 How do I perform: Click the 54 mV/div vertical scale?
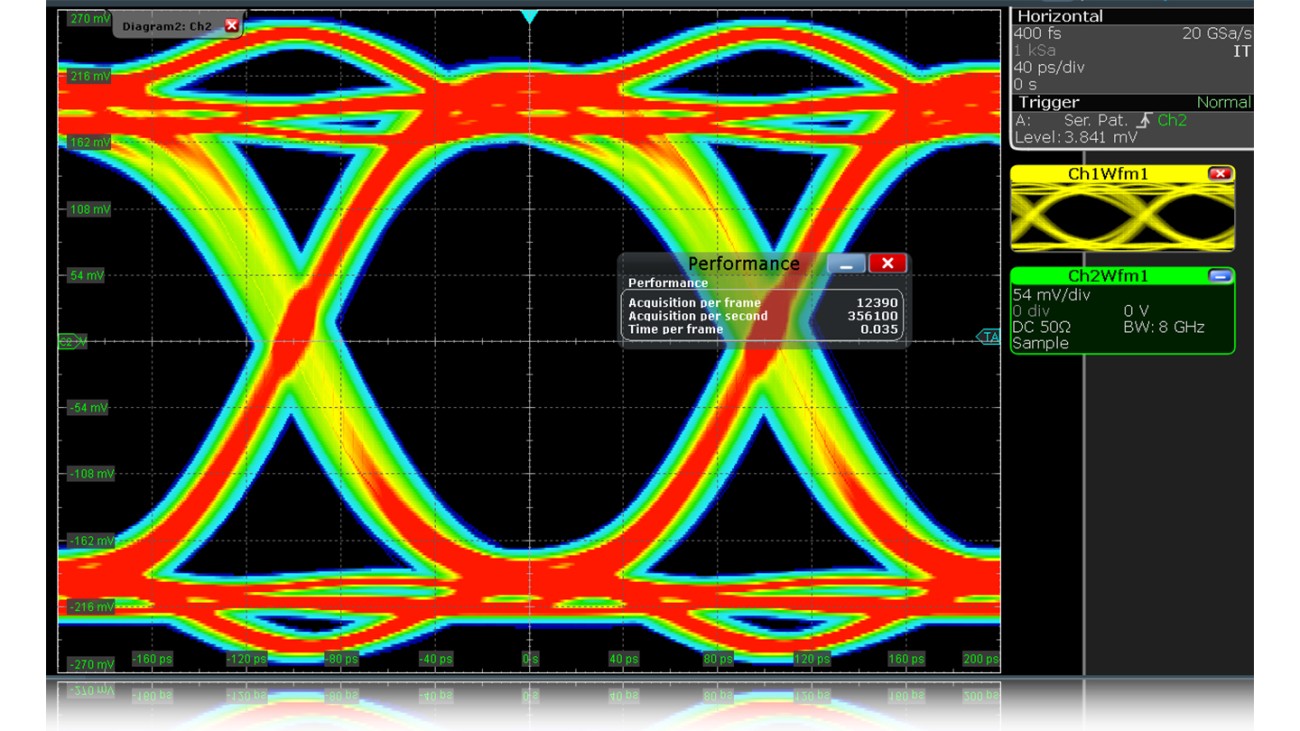(x=1051, y=295)
